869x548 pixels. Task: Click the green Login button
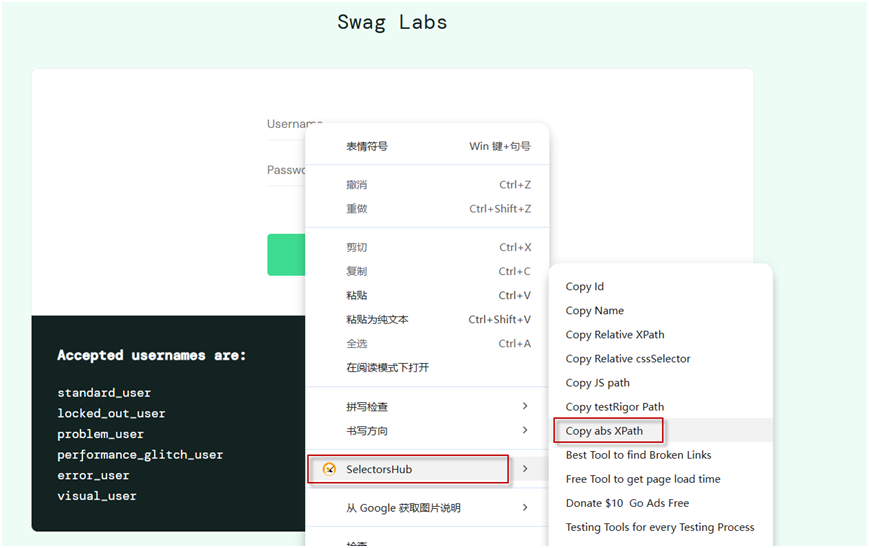[x=286, y=255]
